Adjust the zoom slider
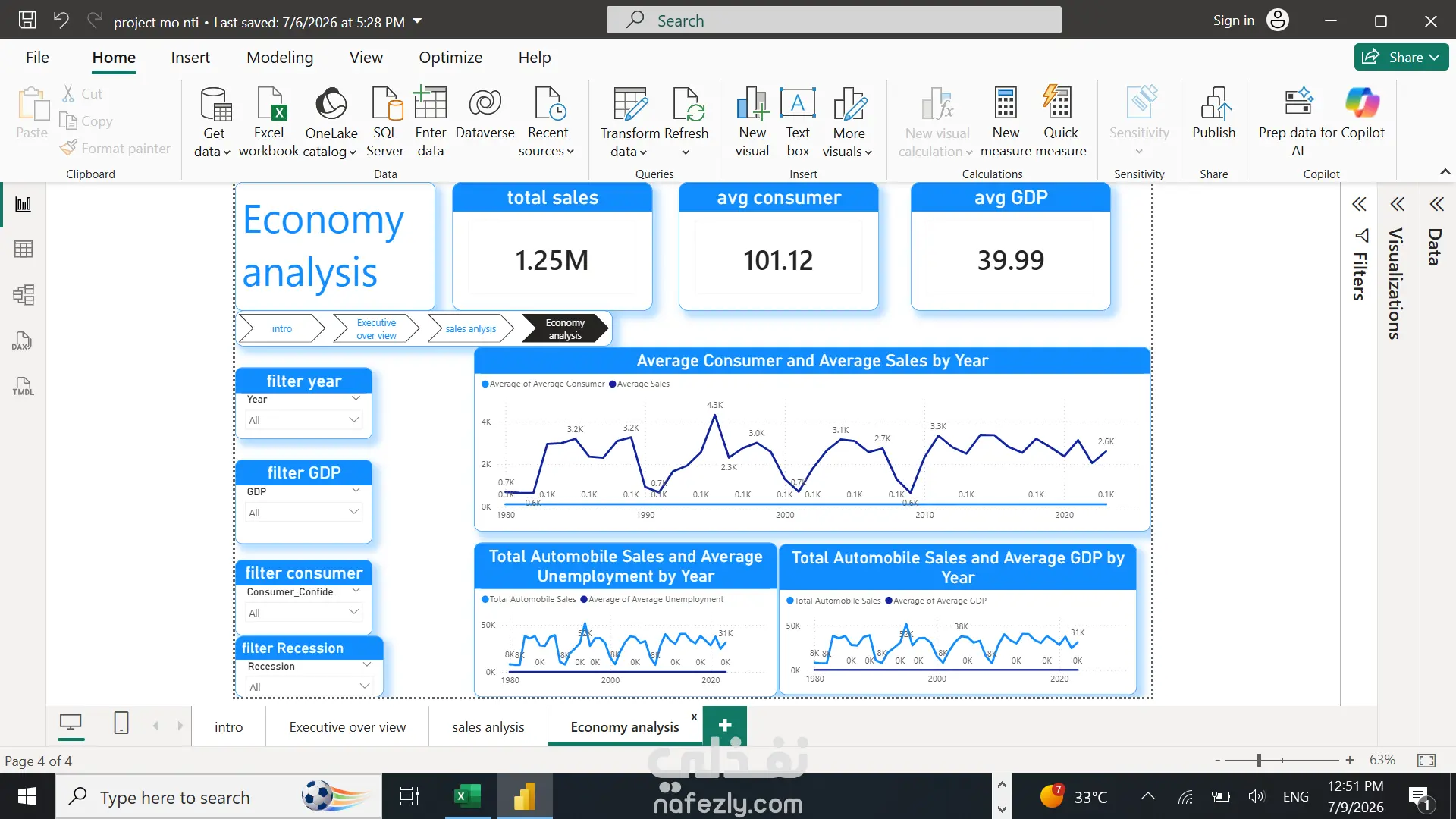The width and height of the screenshot is (1456, 819). coord(1259,760)
